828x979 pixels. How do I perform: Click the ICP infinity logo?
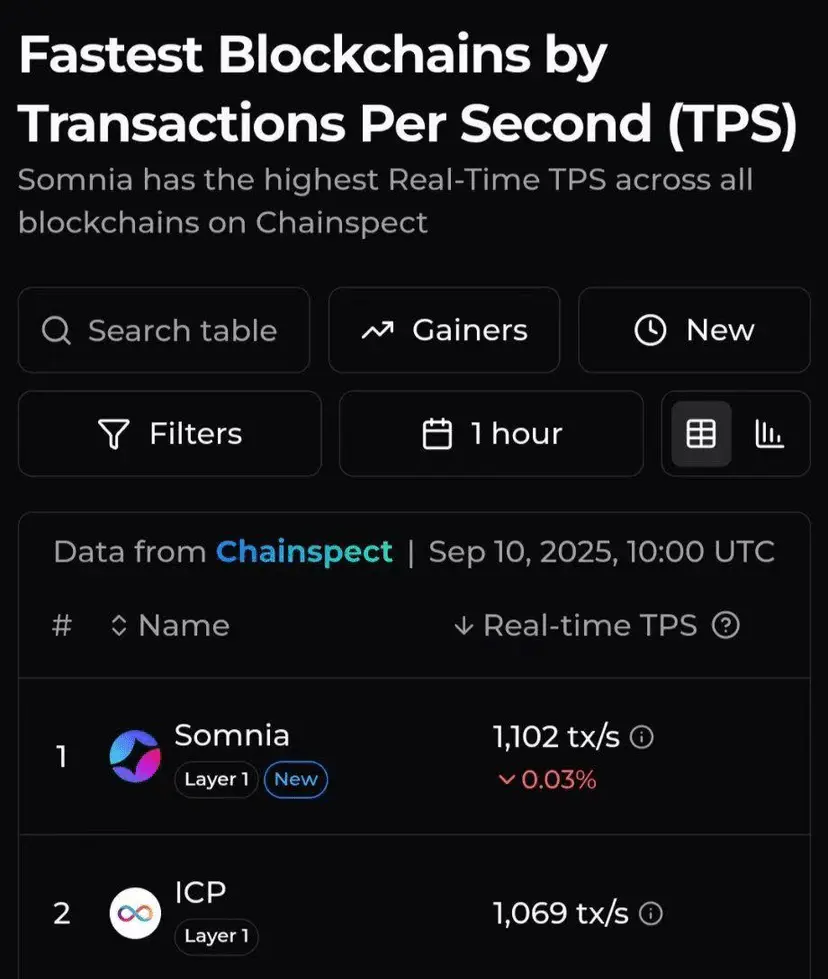point(135,913)
